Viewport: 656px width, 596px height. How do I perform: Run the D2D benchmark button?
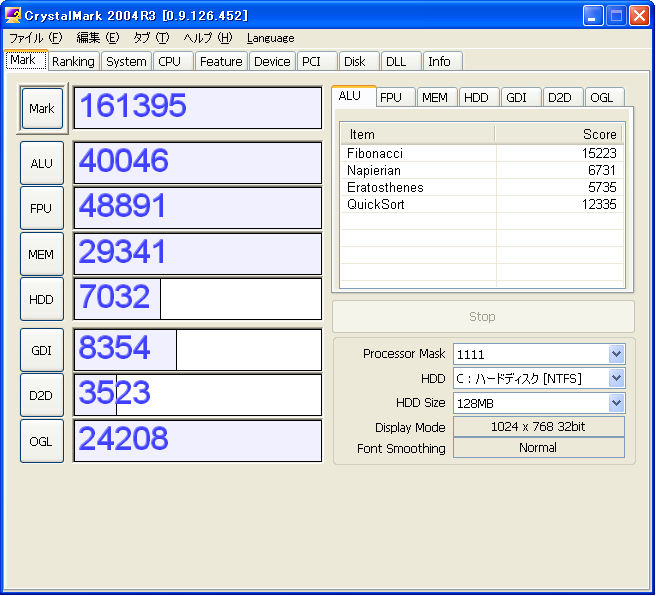tap(42, 395)
